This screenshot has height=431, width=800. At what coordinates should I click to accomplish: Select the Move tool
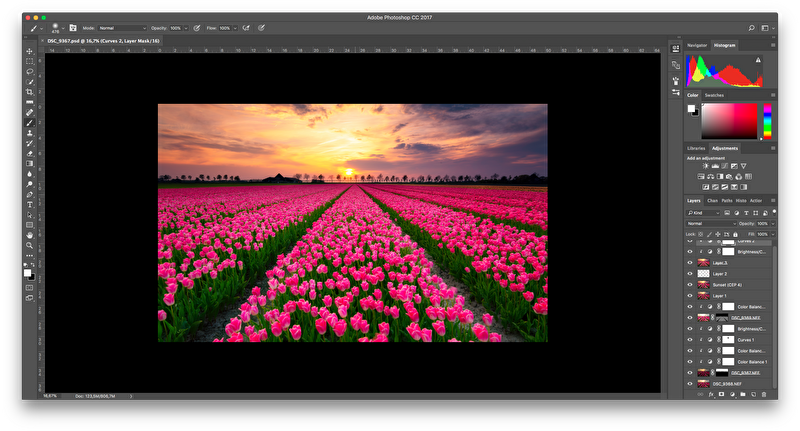point(30,51)
